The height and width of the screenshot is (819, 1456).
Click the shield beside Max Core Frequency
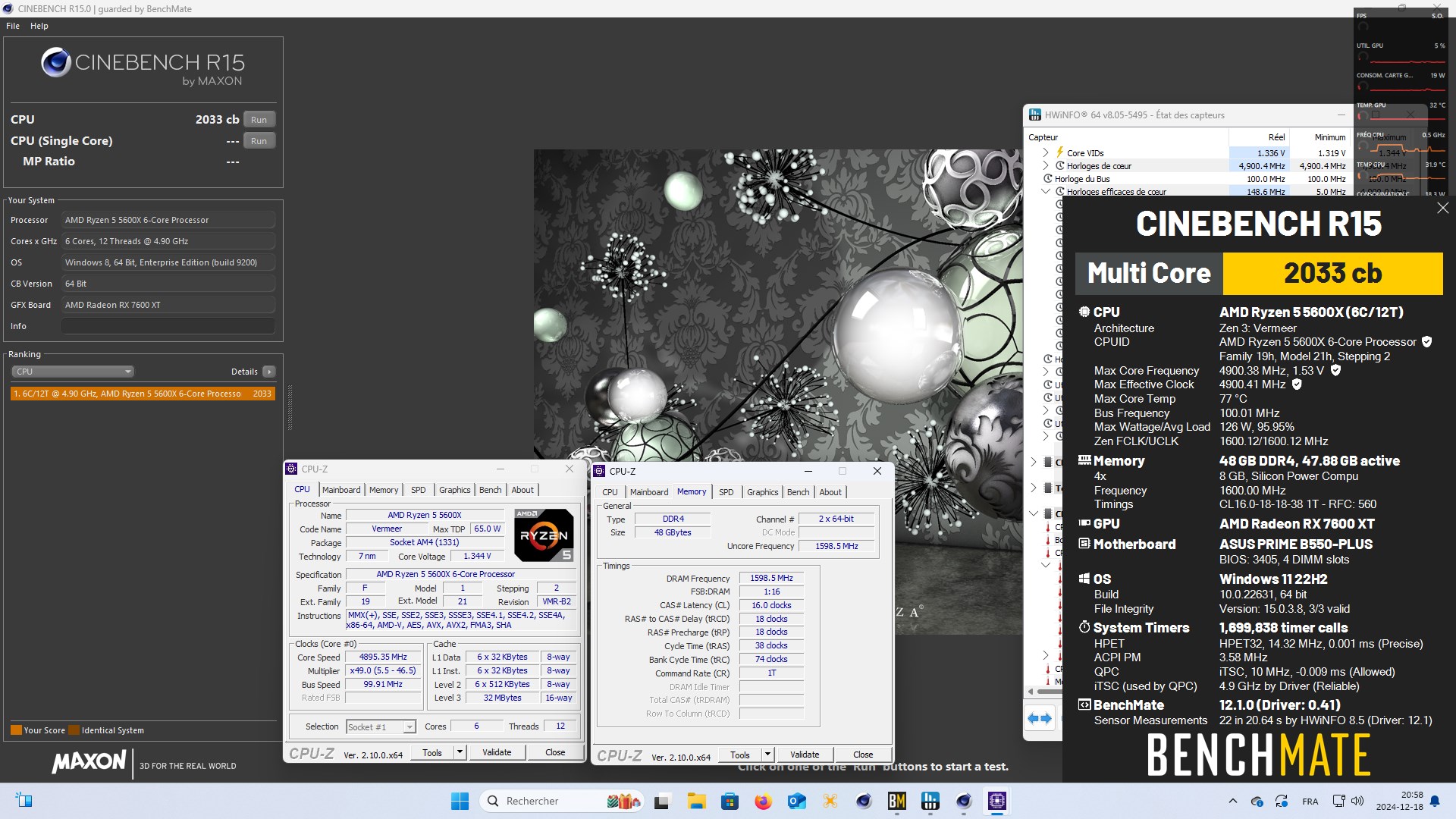coord(1335,371)
